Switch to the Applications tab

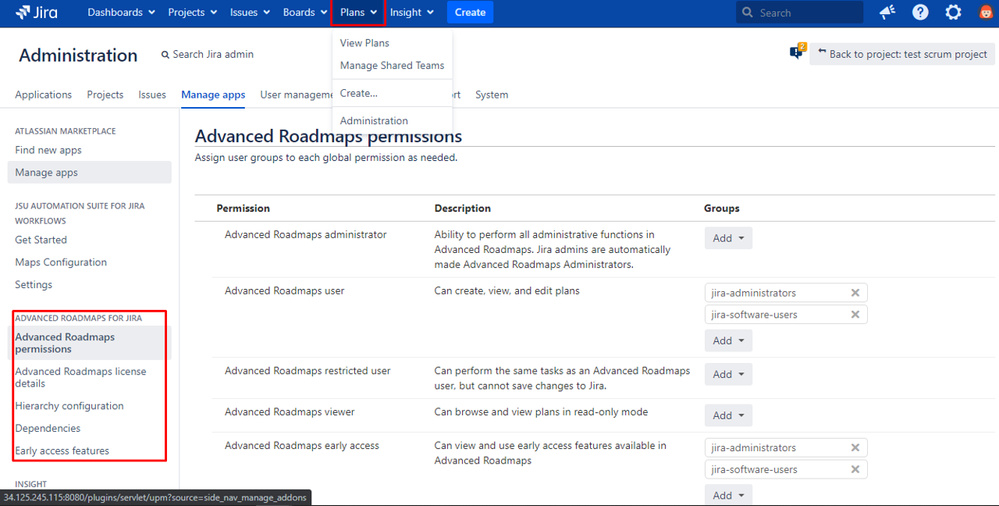(x=43, y=95)
